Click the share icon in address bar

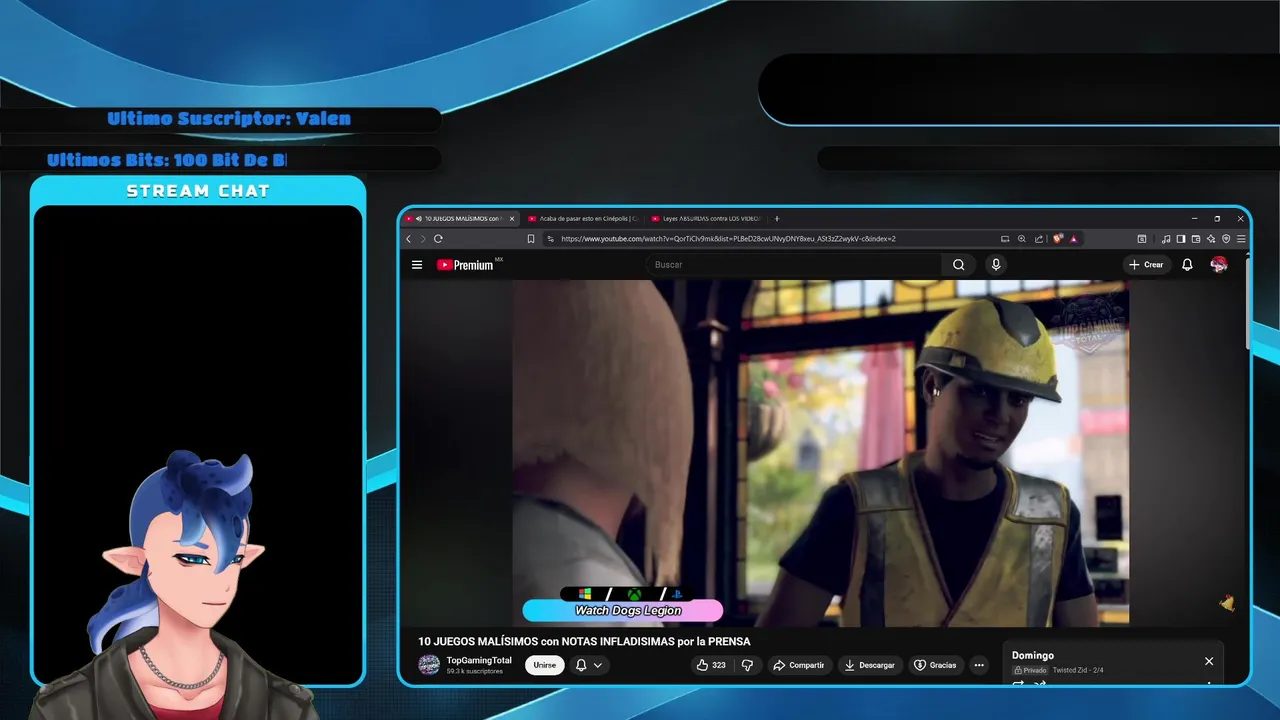[1039, 239]
